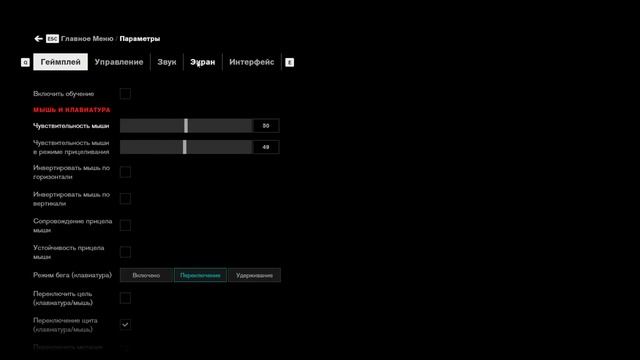
Task: Adjust aiming-mode mouse sensitivity slider handle
Action: (x=185, y=147)
